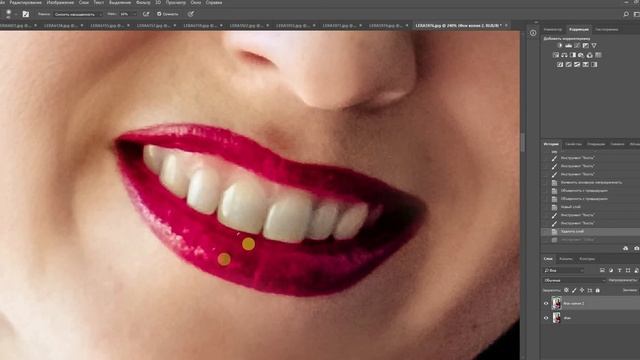Create new snapshot in History panel
640x360 pixels.
pos(636,248)
